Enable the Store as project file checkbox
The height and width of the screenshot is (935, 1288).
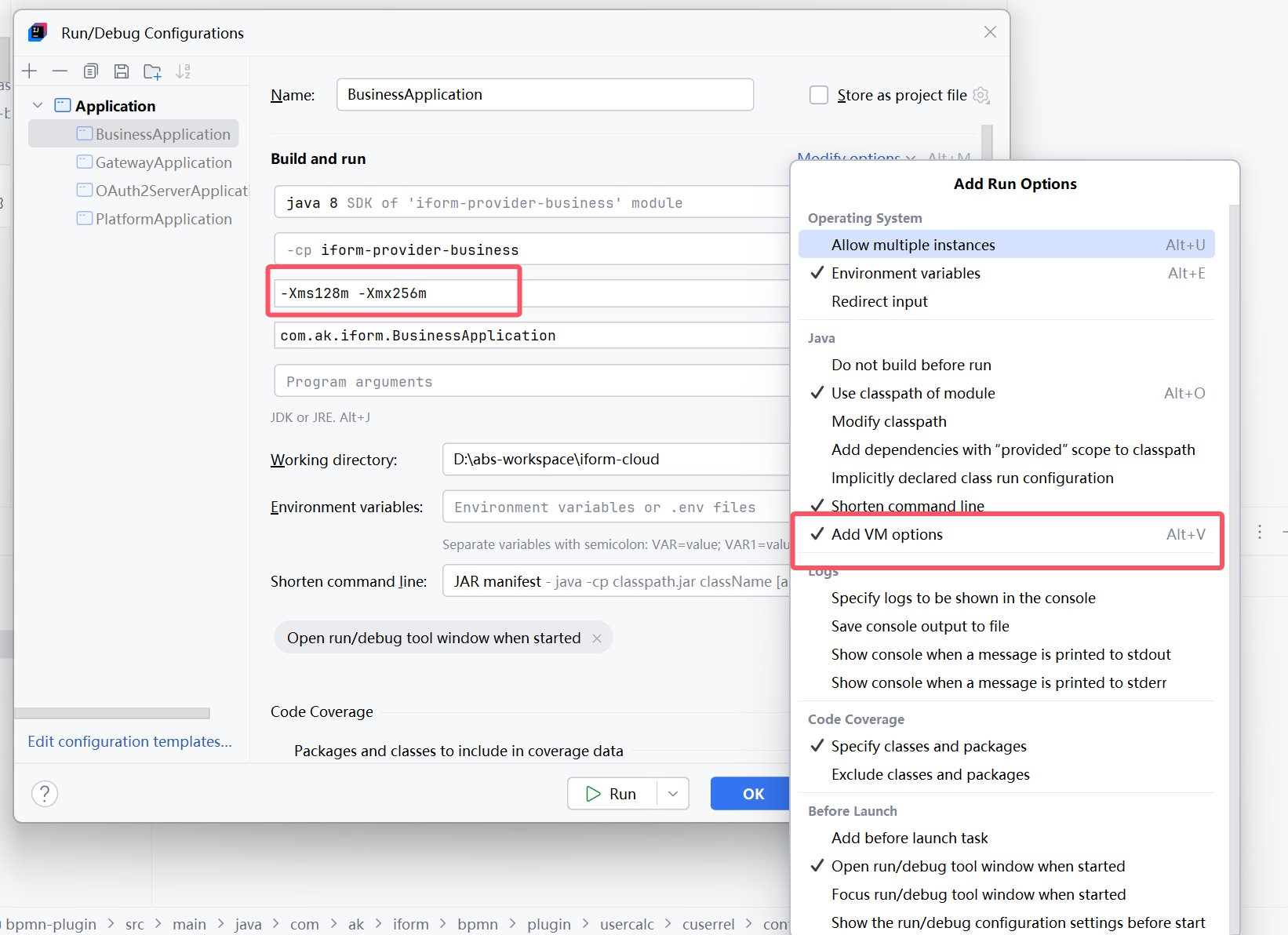[819, 95]
